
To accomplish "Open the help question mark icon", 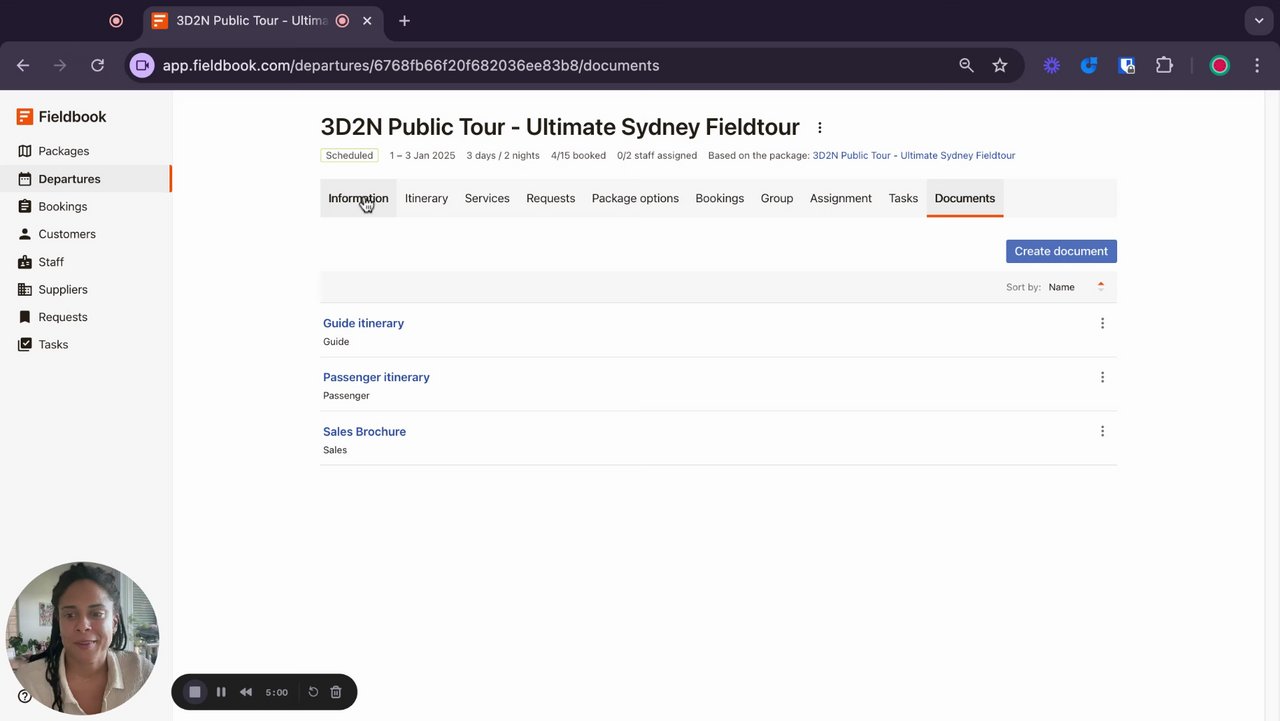I will tap(25, 697).
